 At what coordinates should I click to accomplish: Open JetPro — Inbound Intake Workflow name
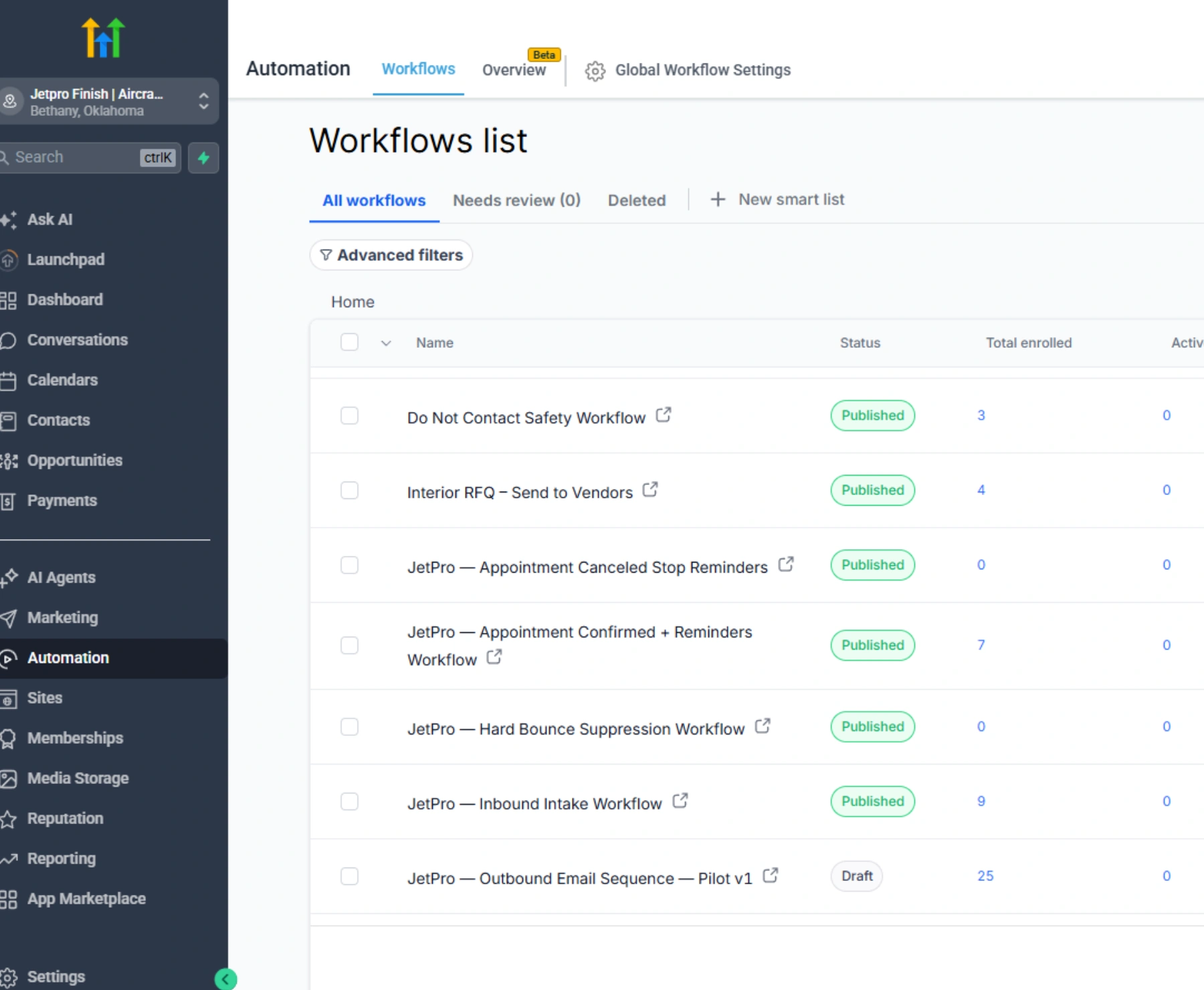pyautogui.click(x=534, y=804)
